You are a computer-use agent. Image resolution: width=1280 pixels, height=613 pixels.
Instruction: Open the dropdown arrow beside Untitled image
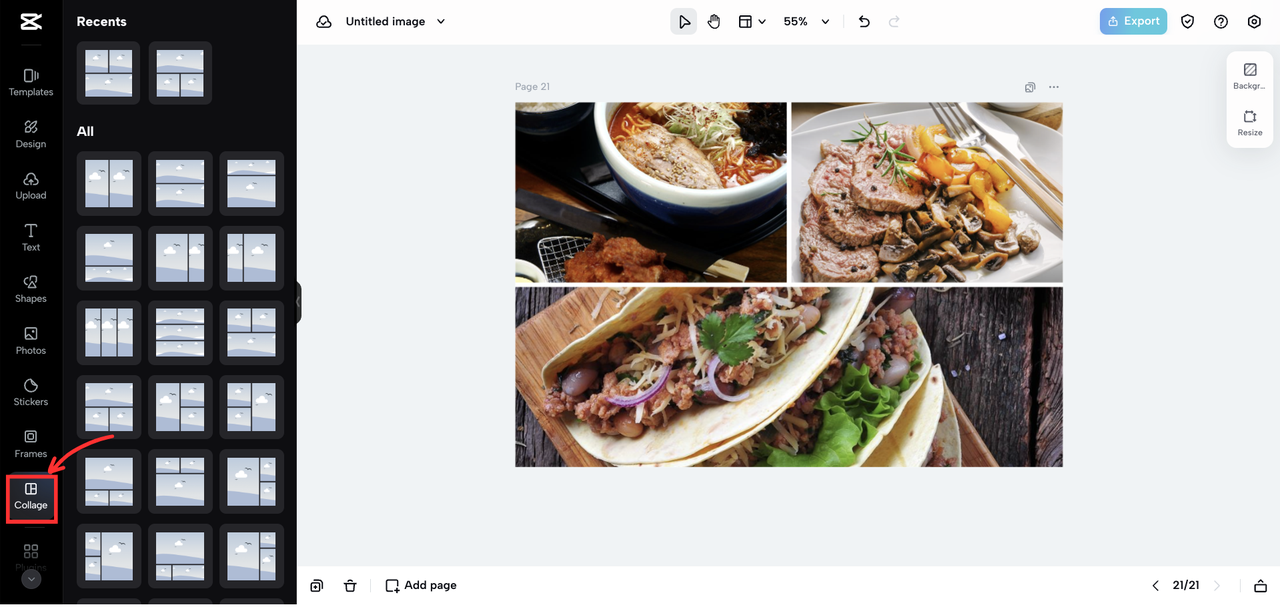click(441, 21)
